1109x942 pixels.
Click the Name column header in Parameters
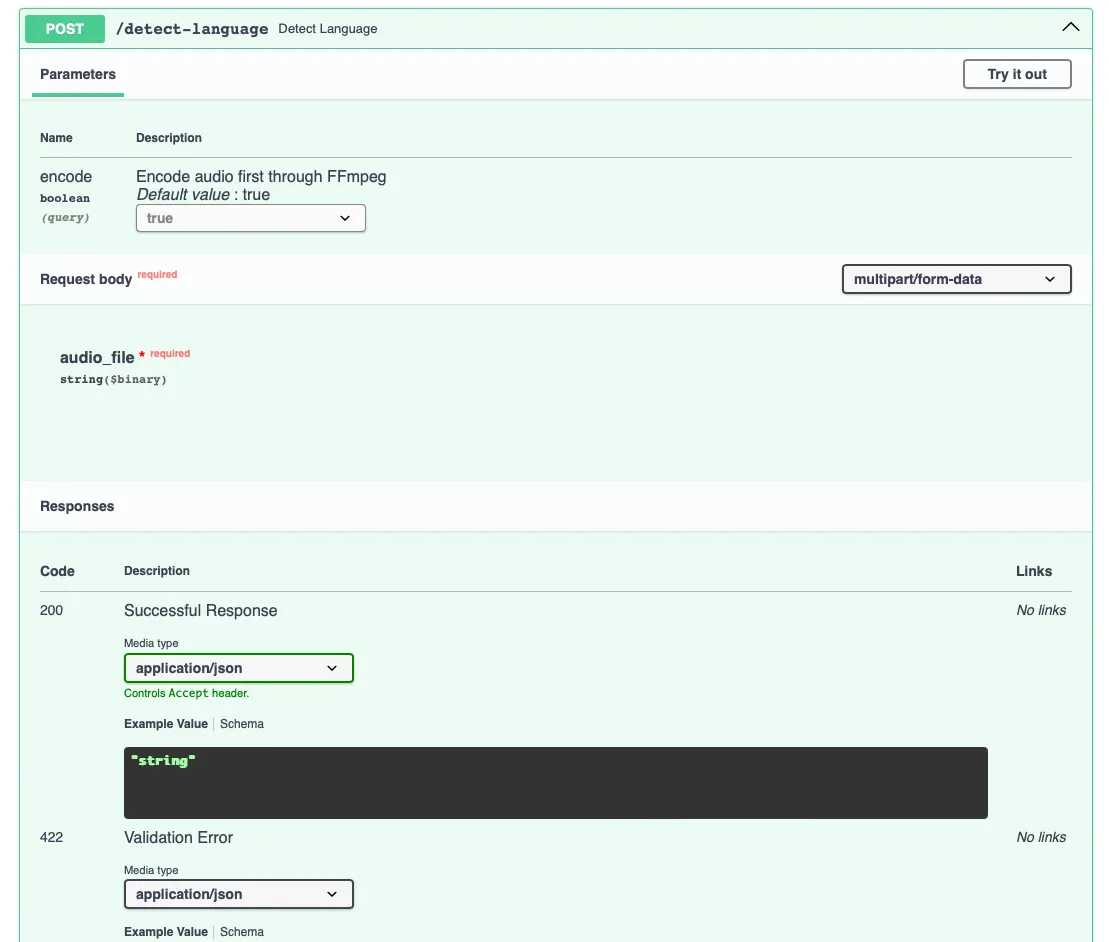[x=56, y=138]
